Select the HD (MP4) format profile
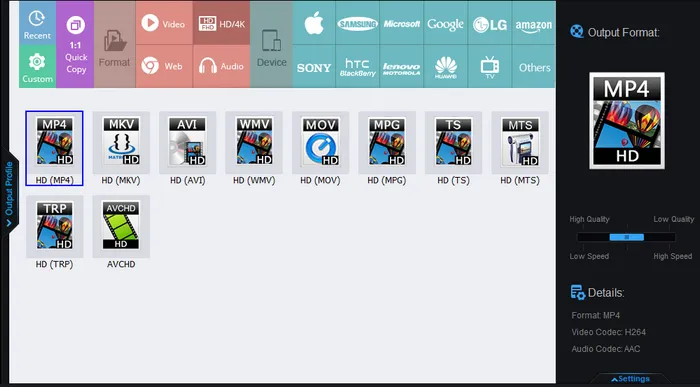The height and width of the screenshot is (387, 700). tap(54, 148)
